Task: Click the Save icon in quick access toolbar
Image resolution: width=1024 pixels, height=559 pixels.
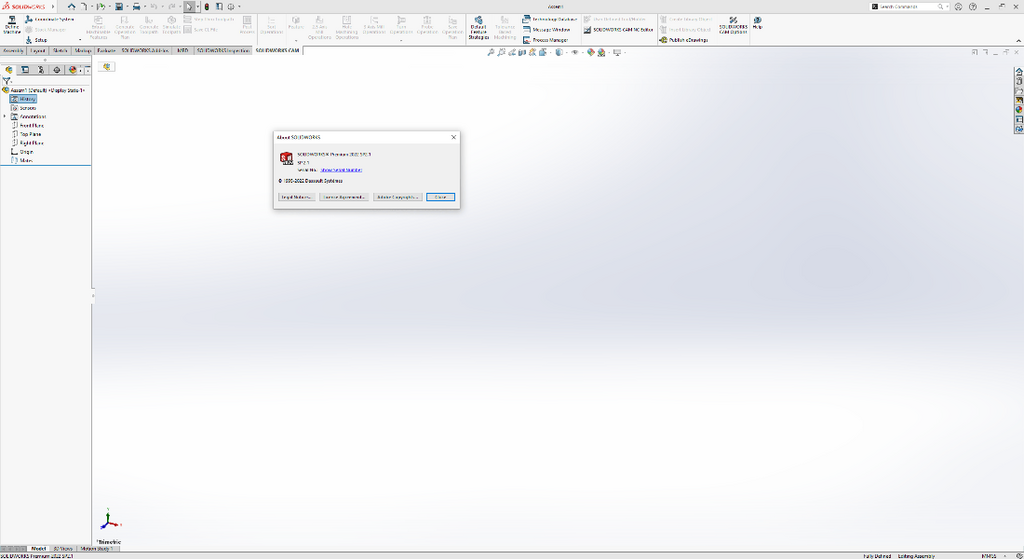Action: pos(120,7)
